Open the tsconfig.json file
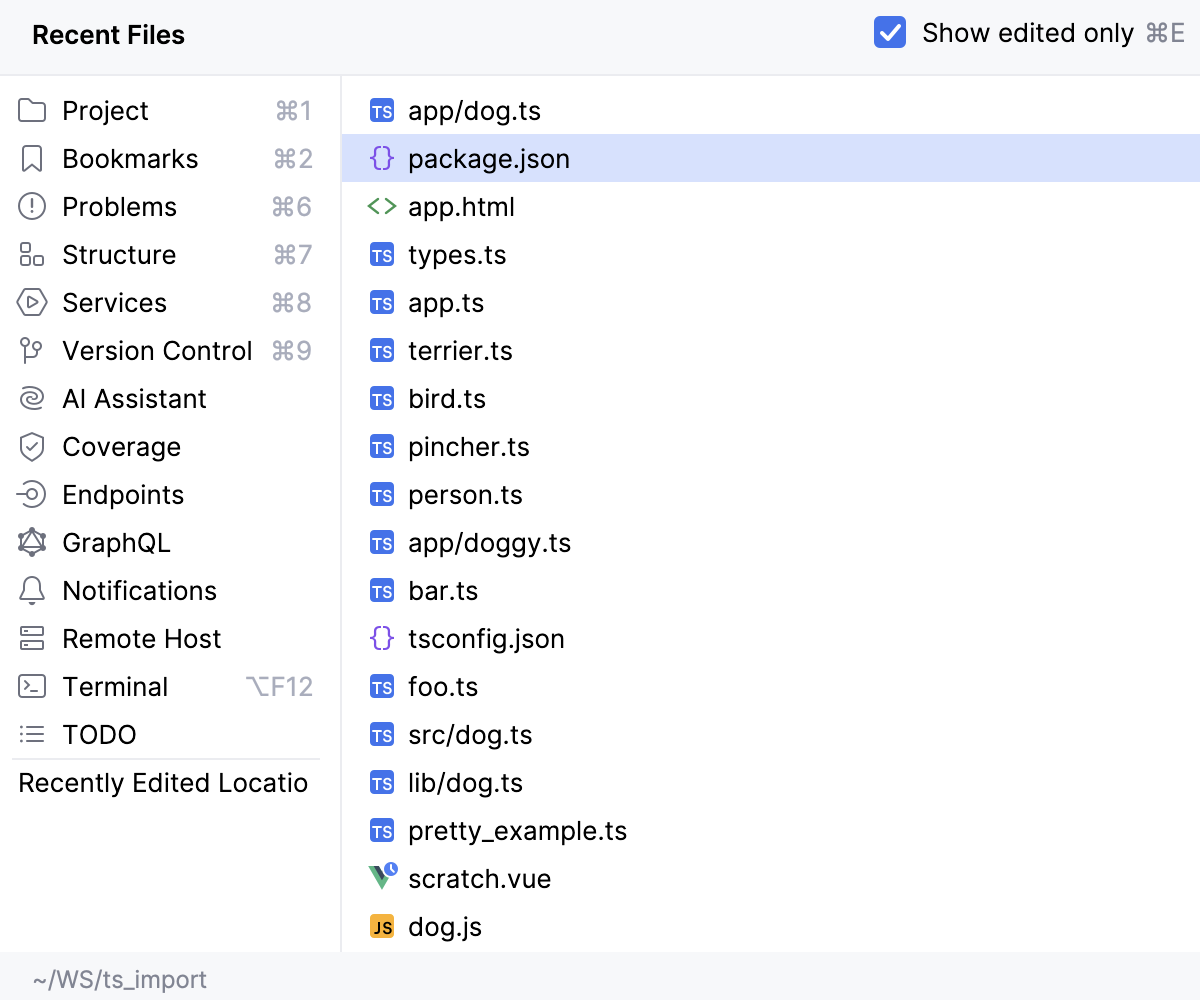 (486, 638)
